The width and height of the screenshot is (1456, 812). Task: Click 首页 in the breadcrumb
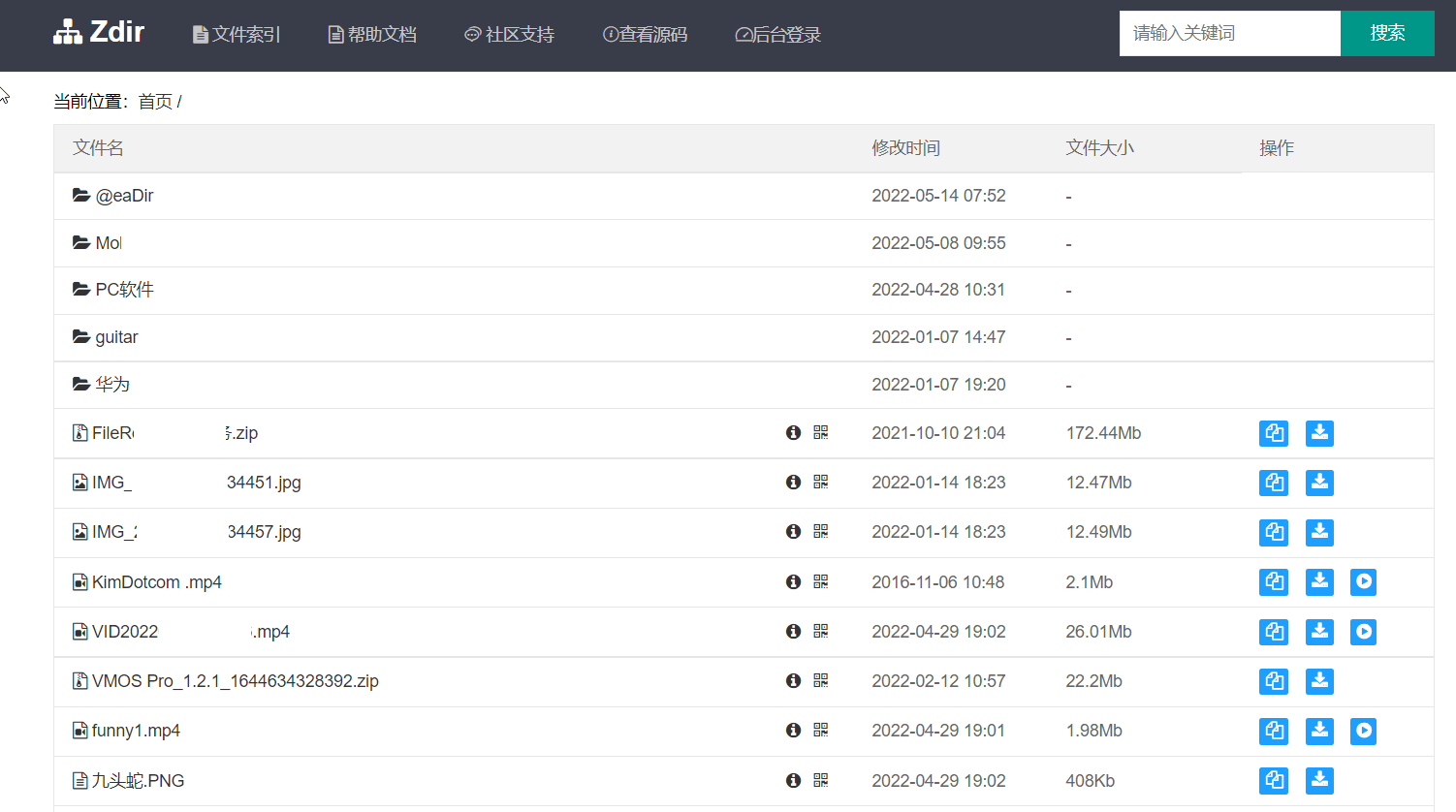pos(155,102)
